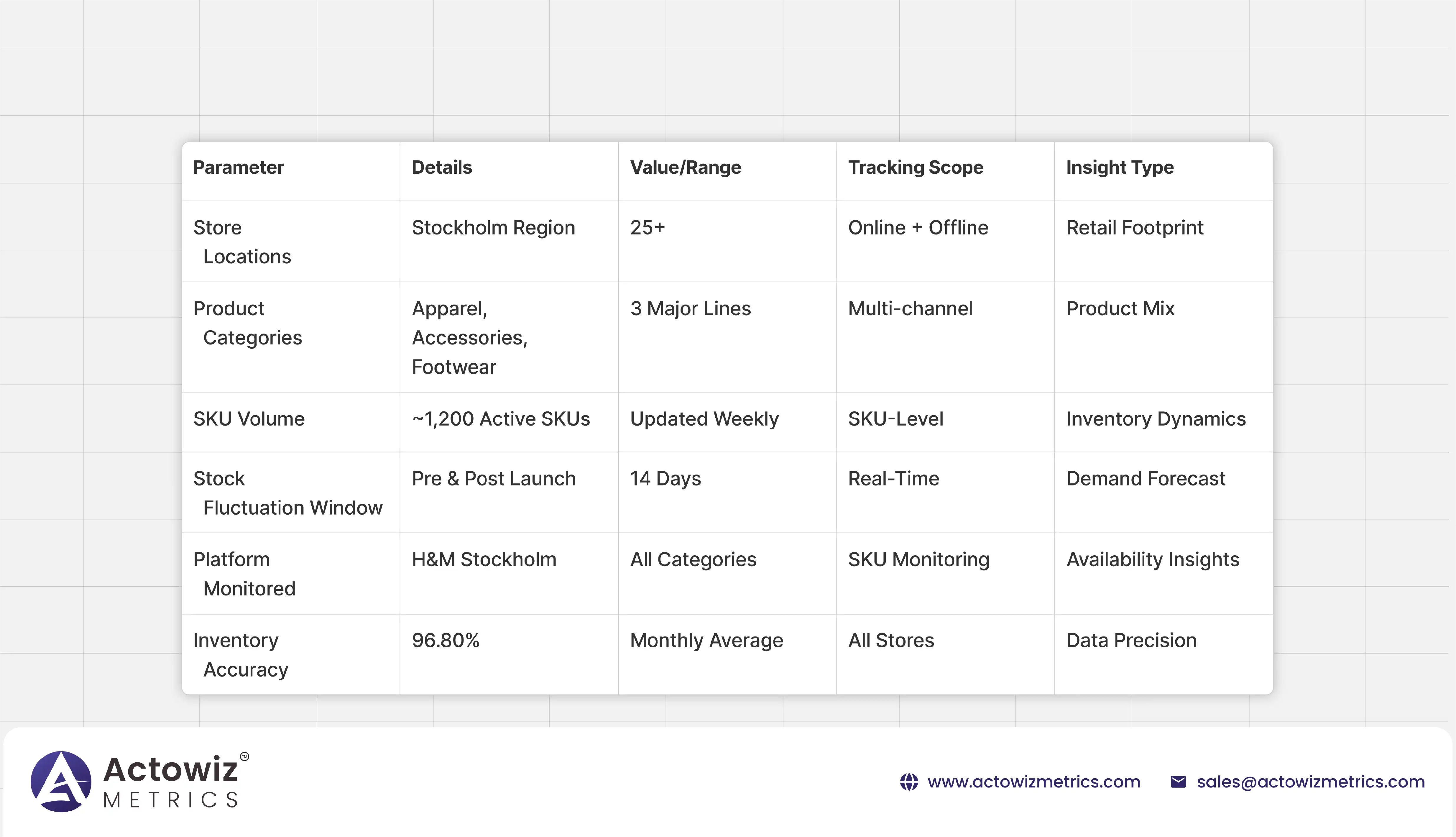
Task: Click the H&M Stockholm cell
Action: [x=484, y=560]
